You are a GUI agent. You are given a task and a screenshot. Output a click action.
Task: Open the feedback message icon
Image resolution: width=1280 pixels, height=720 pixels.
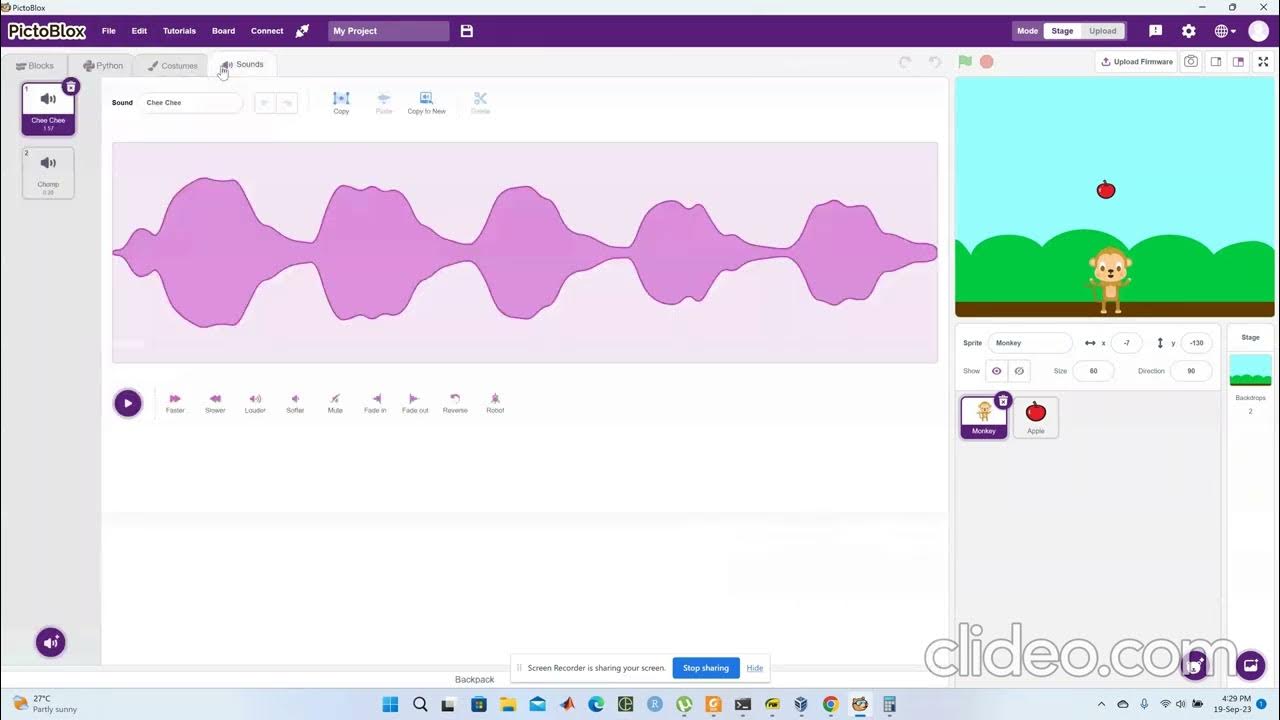click(x=1156, y=31)
